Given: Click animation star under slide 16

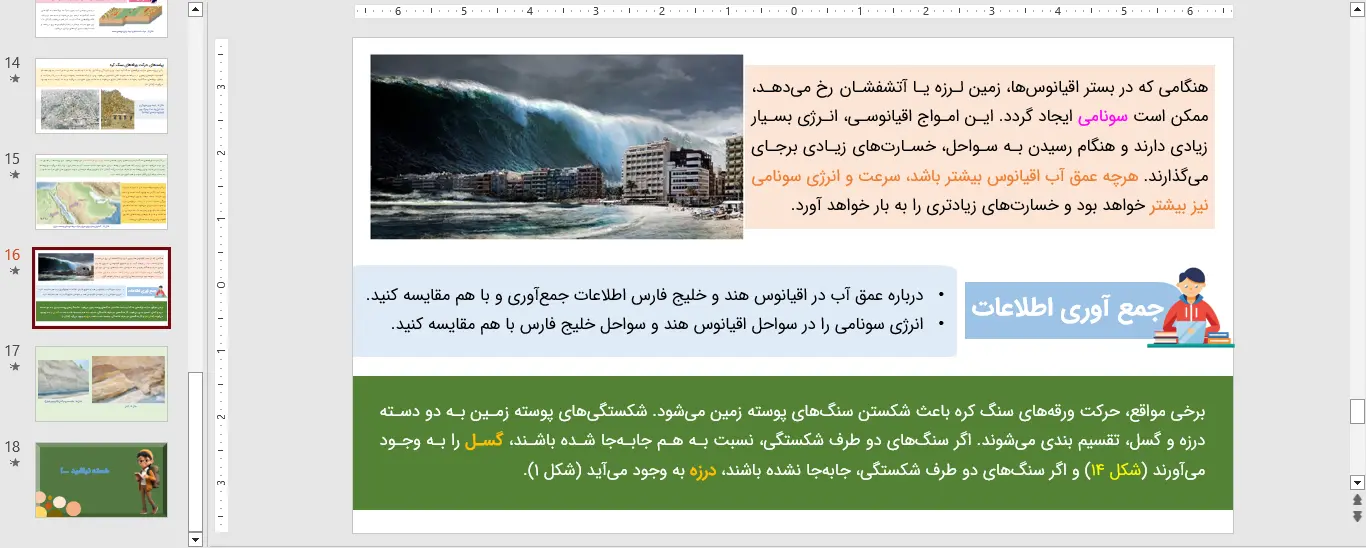Looking at the screenshot, I should [14, 271].
